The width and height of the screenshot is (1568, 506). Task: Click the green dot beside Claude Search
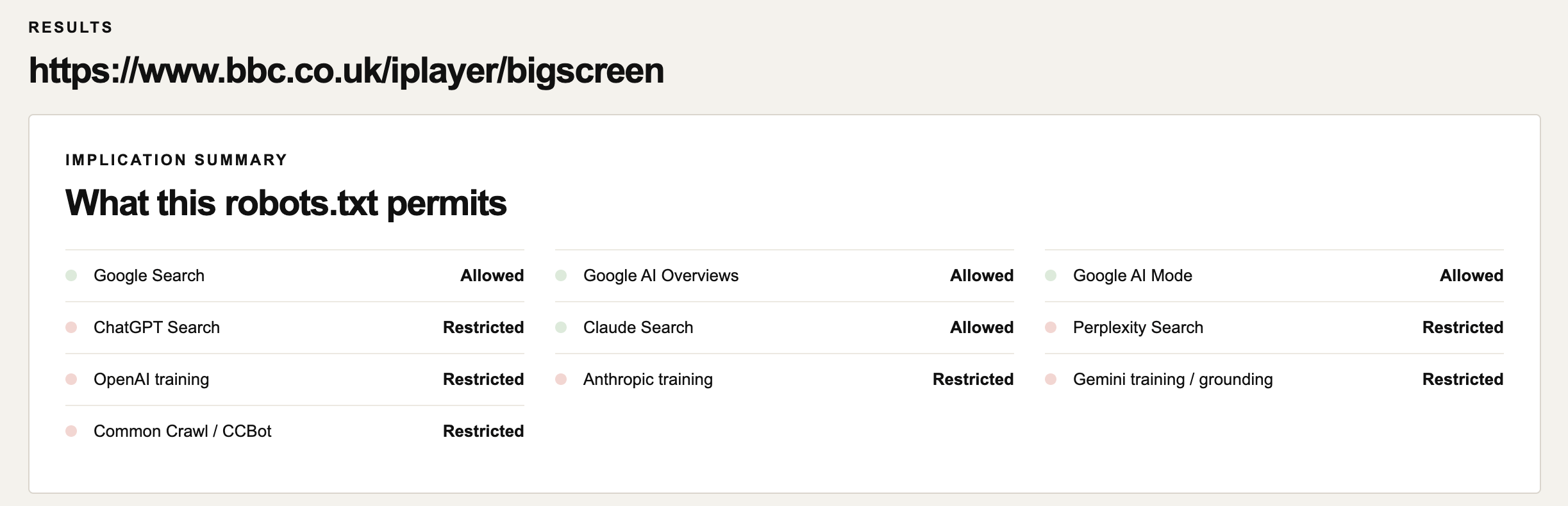pos(561,327)
